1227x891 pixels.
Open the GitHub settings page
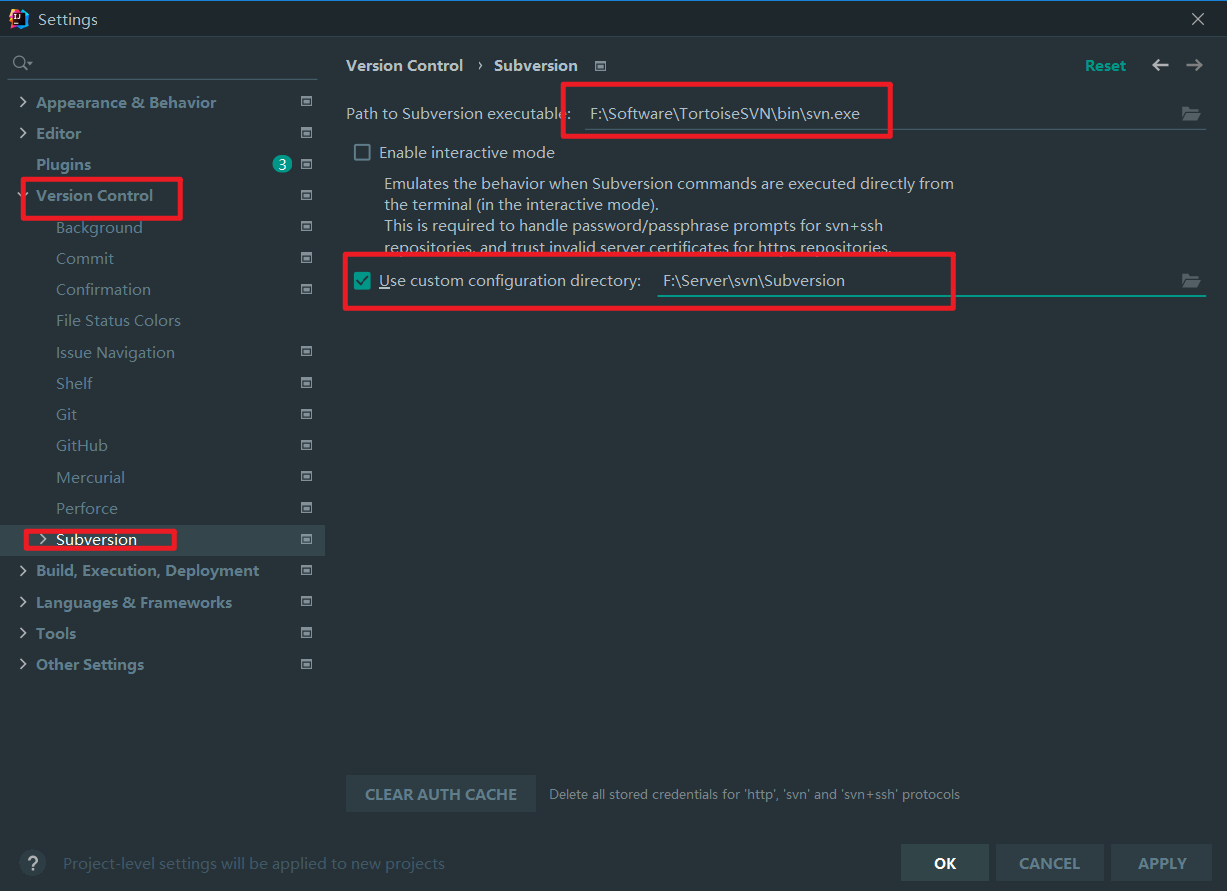(82, 445)
